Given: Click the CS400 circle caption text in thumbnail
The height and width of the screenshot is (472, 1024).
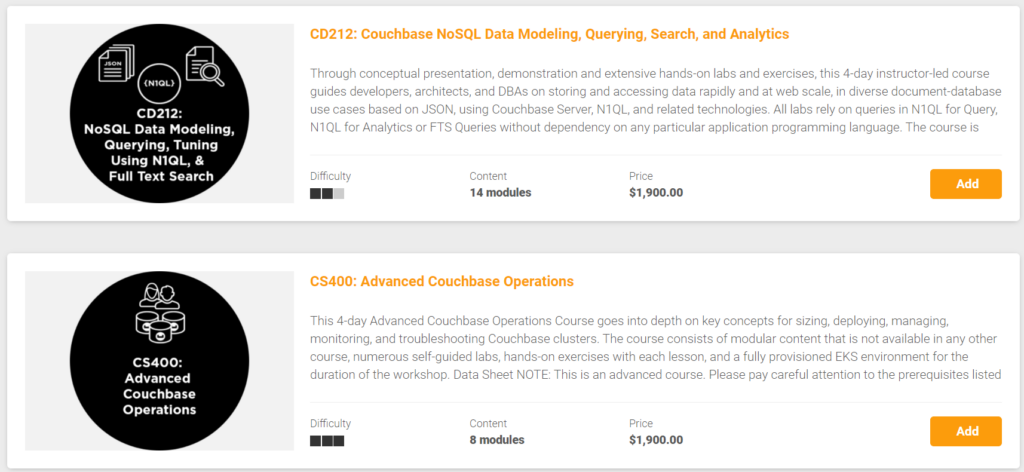Looking at the screenshot, I should (159, 386).
